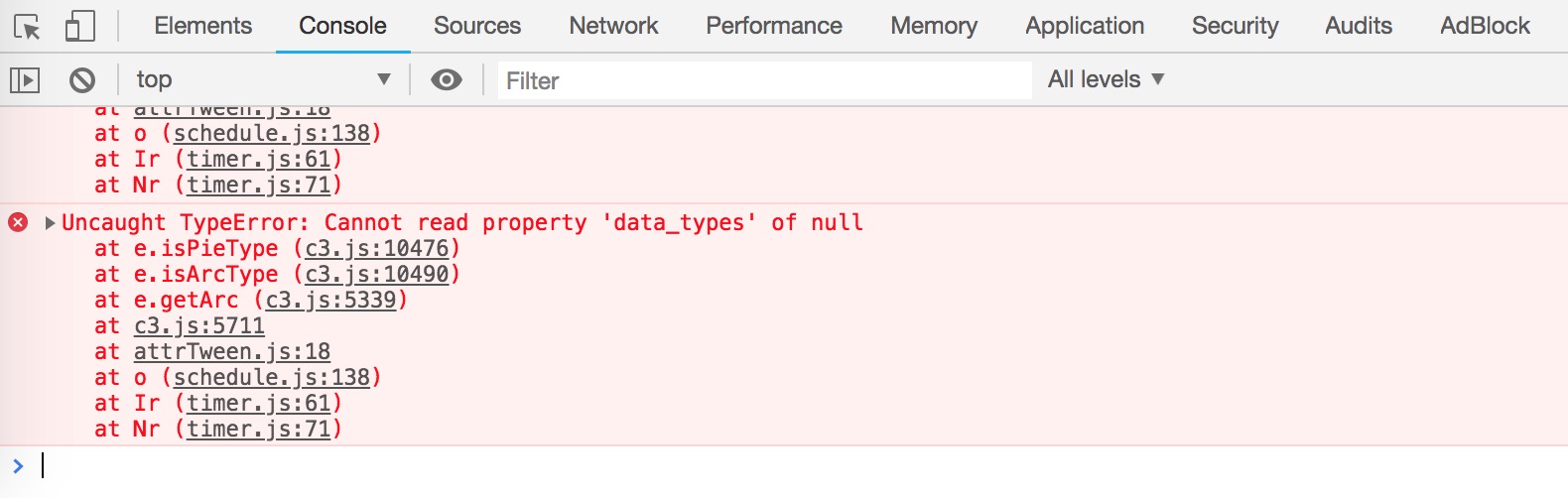Toggle the device toolbar icon
This screenshot has width=1568, height=498.
point(79,27)
